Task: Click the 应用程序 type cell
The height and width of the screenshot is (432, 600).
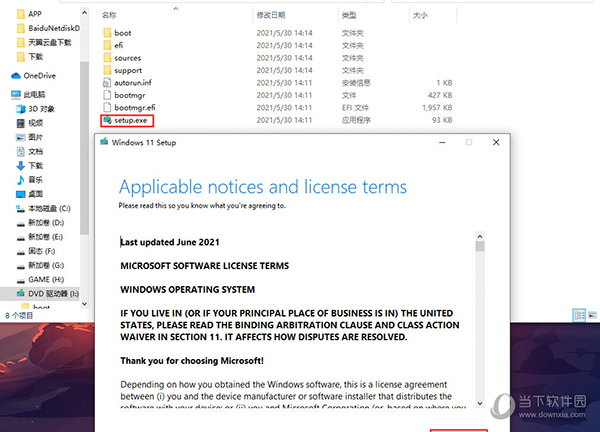Action: pyautogui.click(x=356, y=120)
